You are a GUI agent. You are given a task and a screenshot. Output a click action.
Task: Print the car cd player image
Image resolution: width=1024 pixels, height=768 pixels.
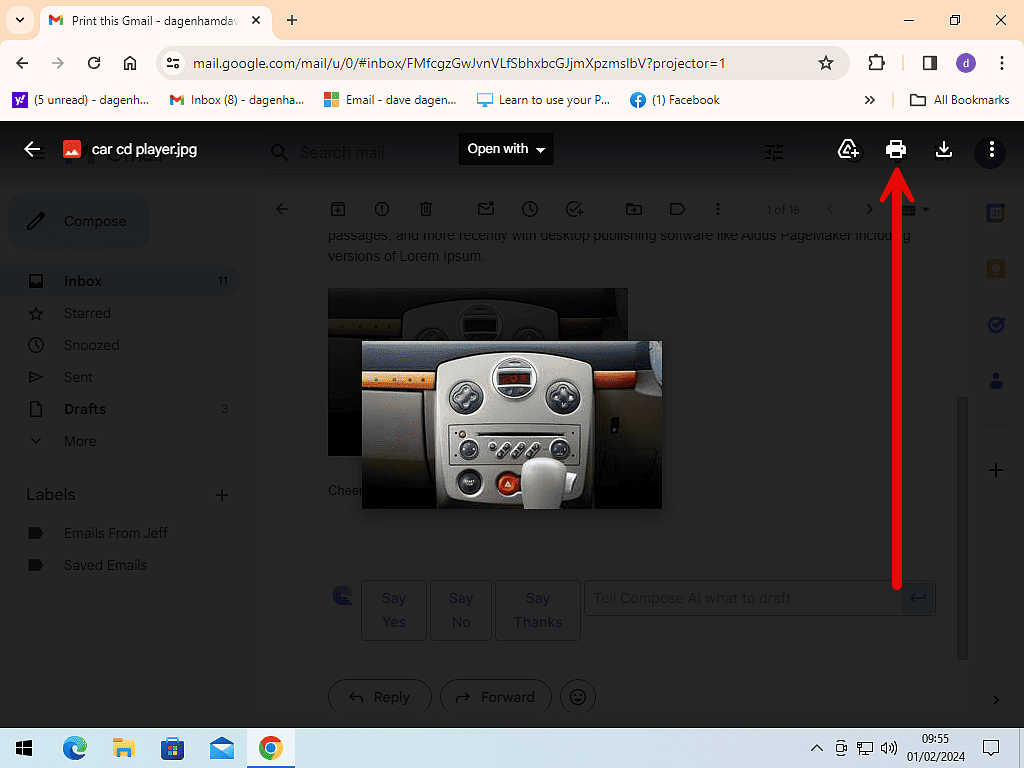click(x=895, y=149)
